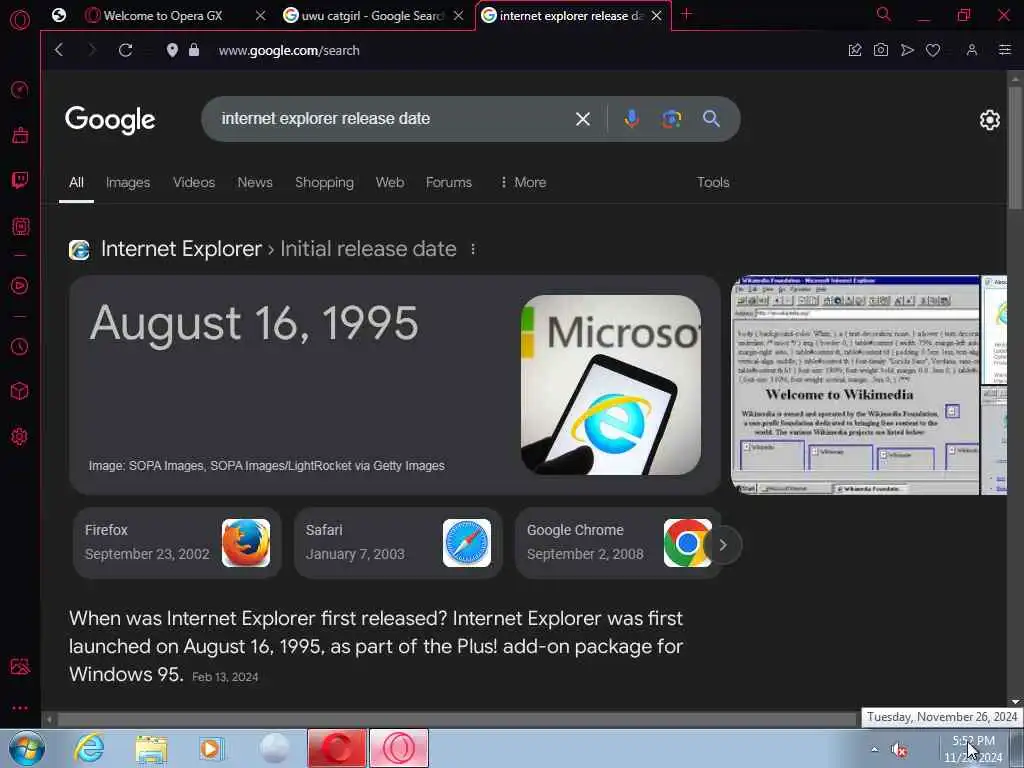Open the Windows Start menu

tap(27, 748)
